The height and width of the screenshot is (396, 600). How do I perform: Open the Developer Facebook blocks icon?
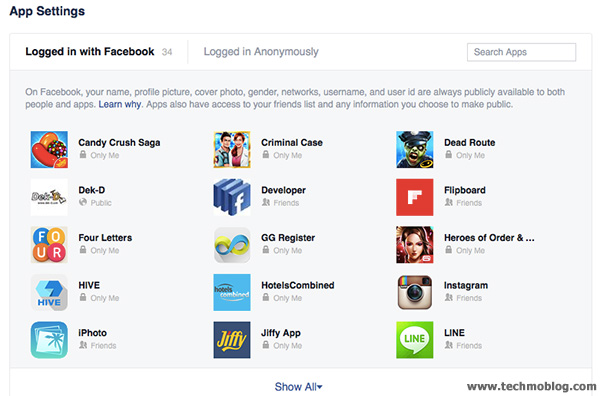pos(232,197)
